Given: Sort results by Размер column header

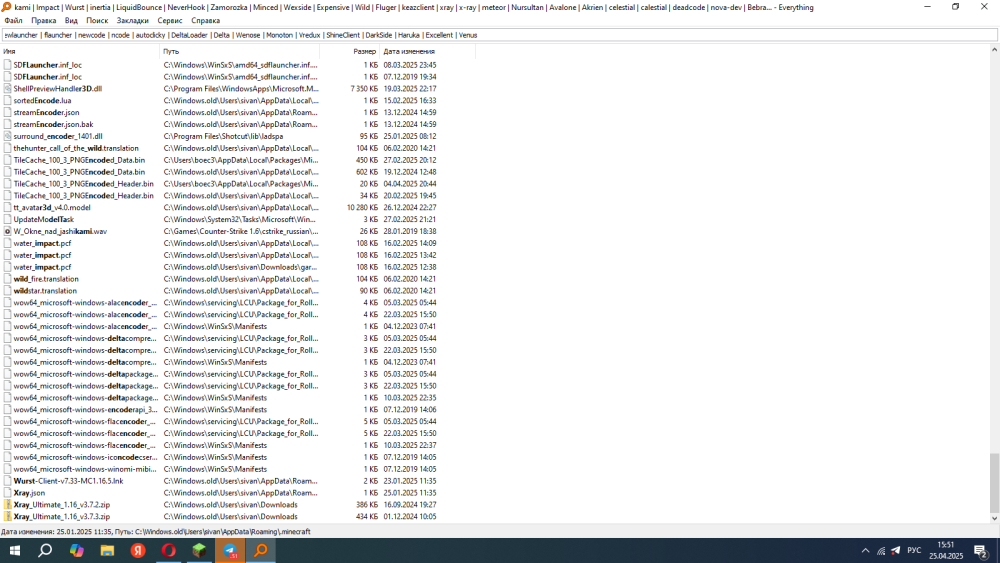Looking at the screenshot, I should click(349, 51).
